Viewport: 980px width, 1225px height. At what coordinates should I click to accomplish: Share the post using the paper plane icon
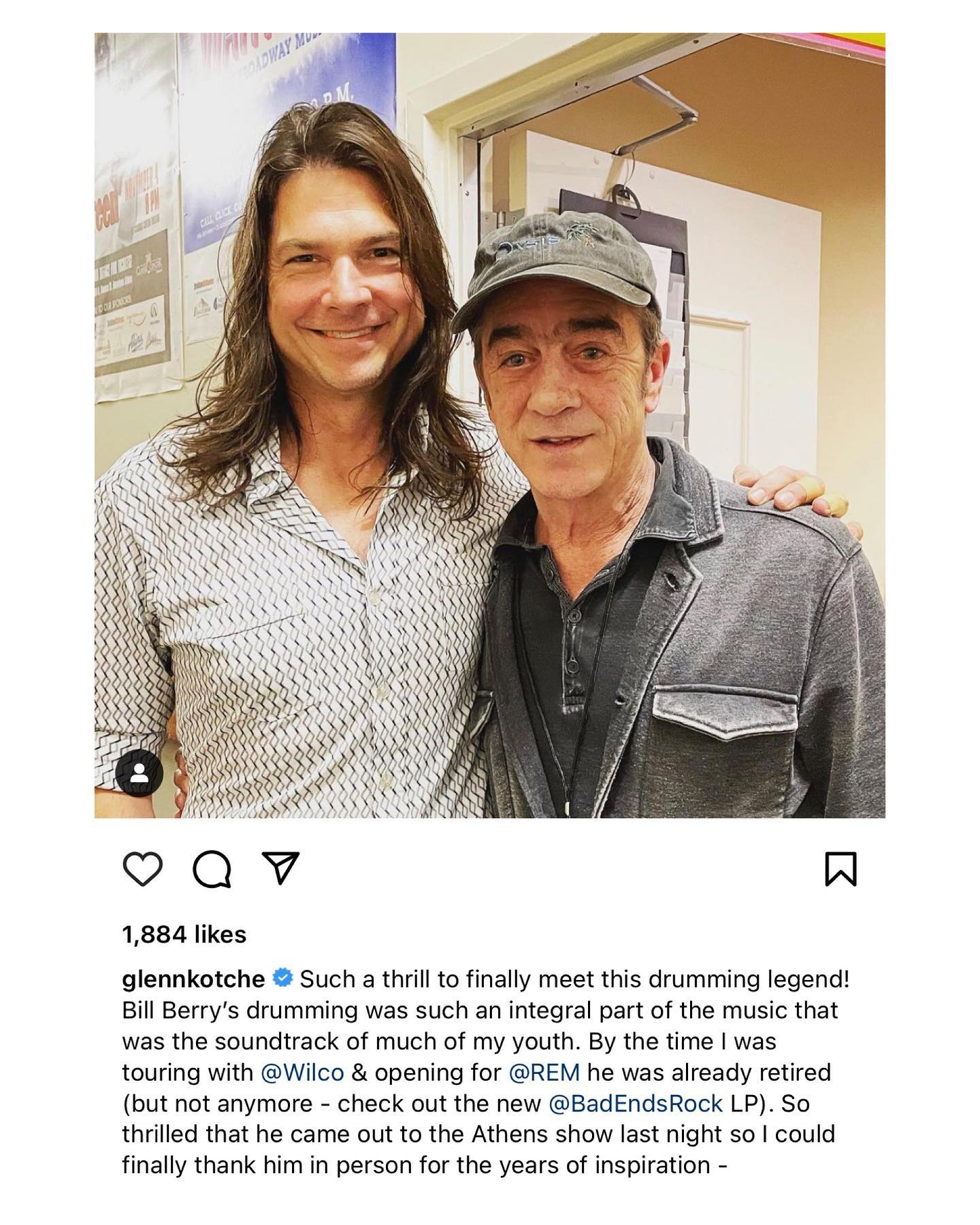coord(280,869)
